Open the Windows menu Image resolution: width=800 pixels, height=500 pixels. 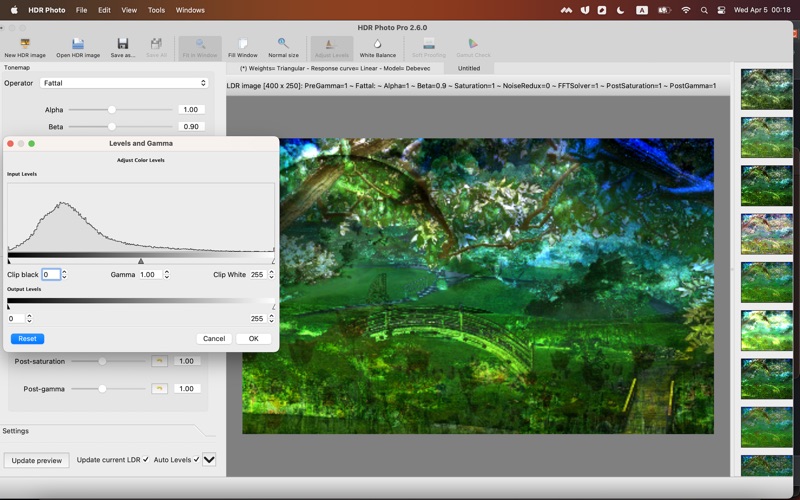point(190,10)
